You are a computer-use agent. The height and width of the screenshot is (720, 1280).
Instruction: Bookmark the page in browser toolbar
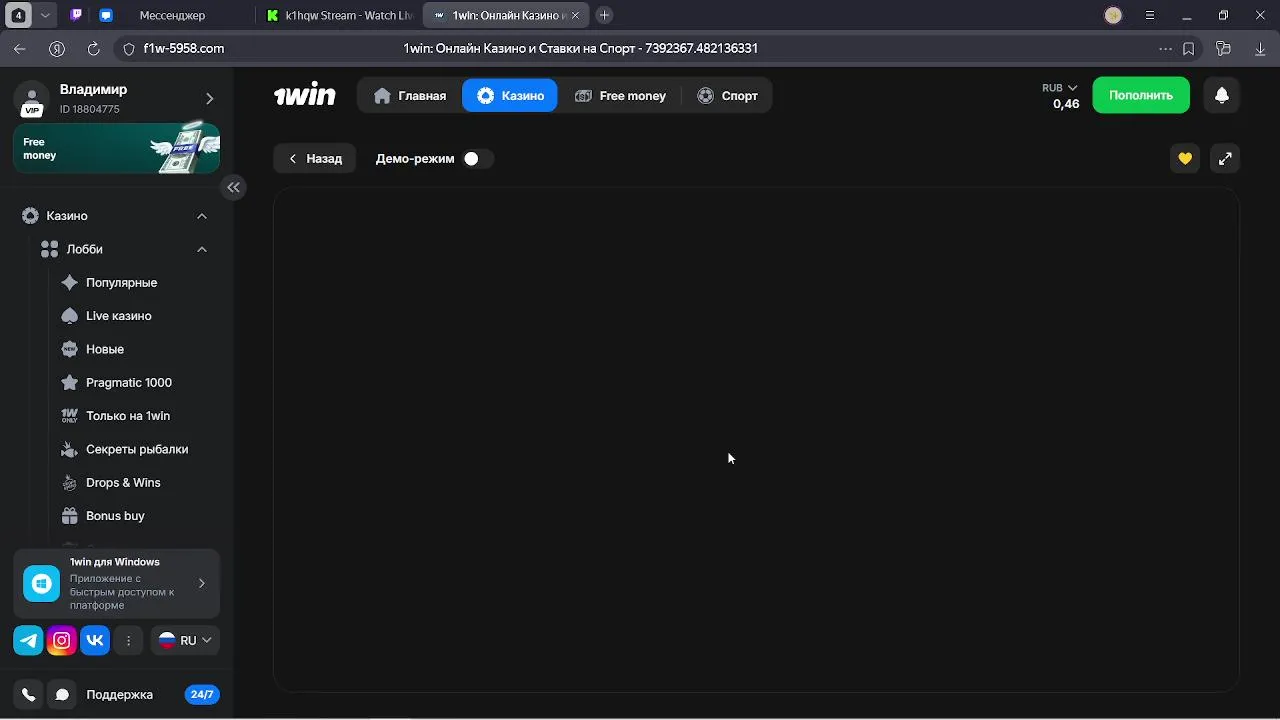[x=1188, y=48]
